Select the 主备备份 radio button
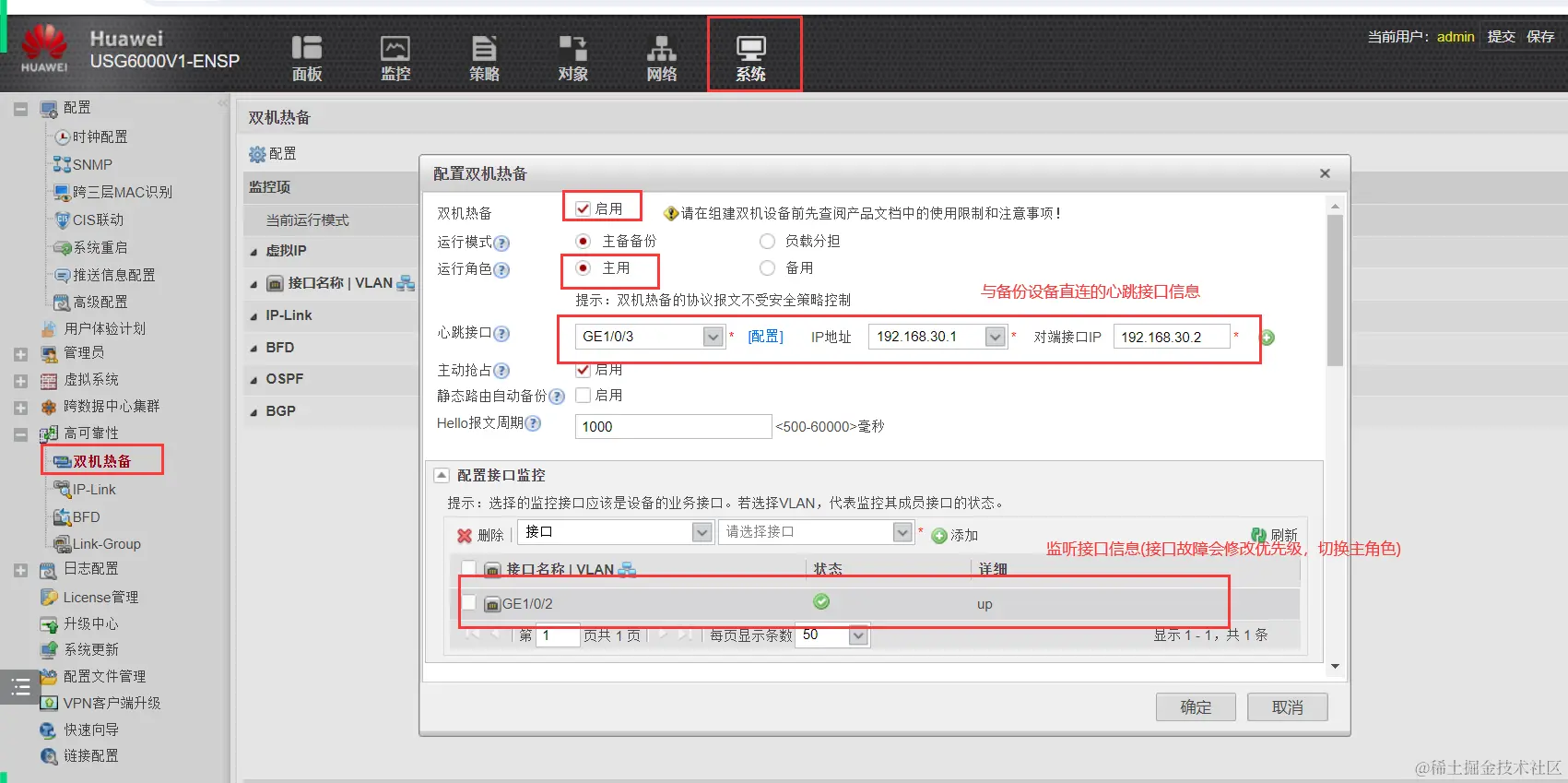1568x783 pixels. 583,241
